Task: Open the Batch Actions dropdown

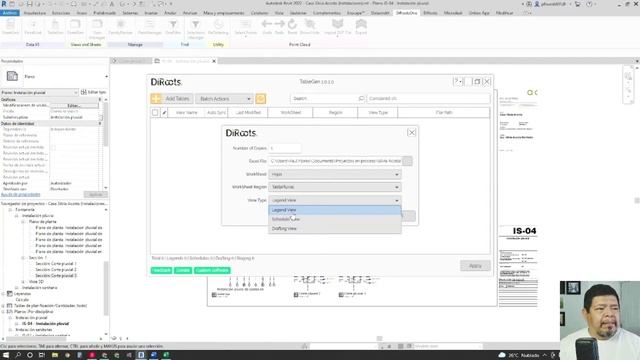Action: [x=224, y=99]
